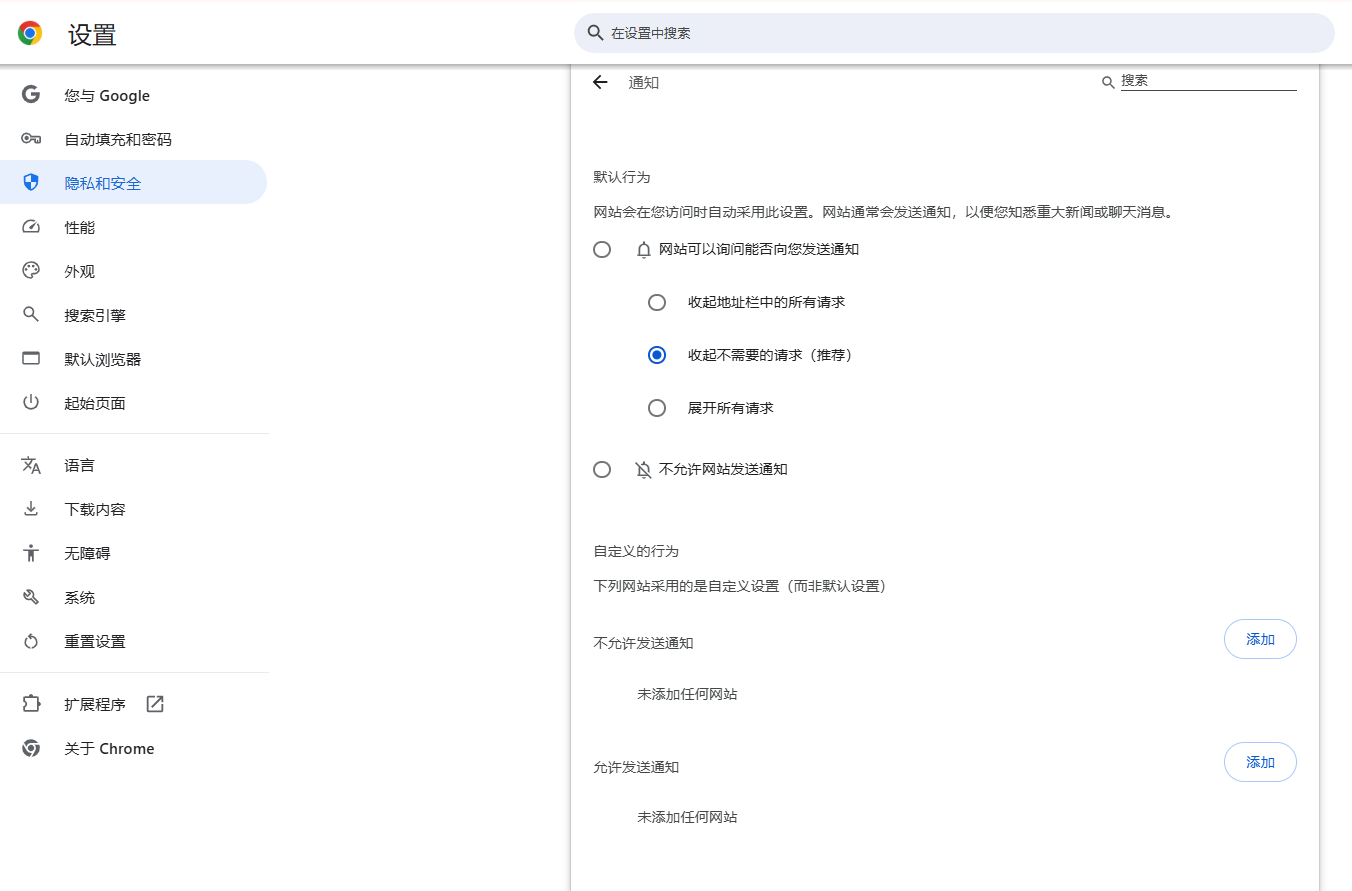Click the 设置 page title
Screen dimensions: 1352x891
tap(92, 35)
